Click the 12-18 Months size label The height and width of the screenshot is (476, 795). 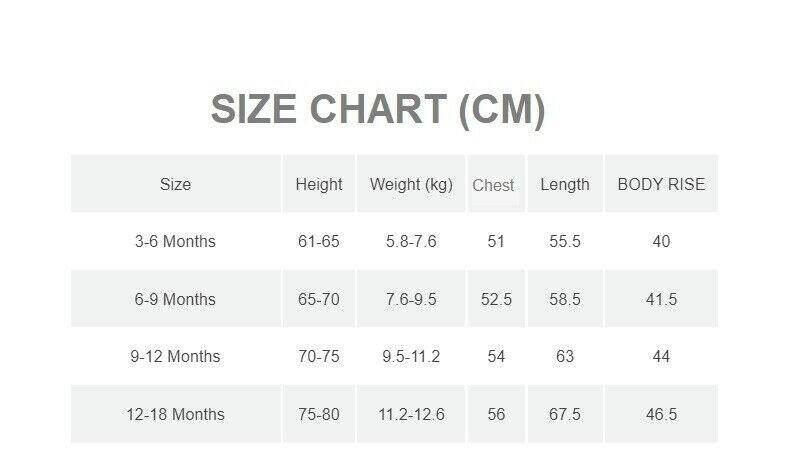pos(175,414)
